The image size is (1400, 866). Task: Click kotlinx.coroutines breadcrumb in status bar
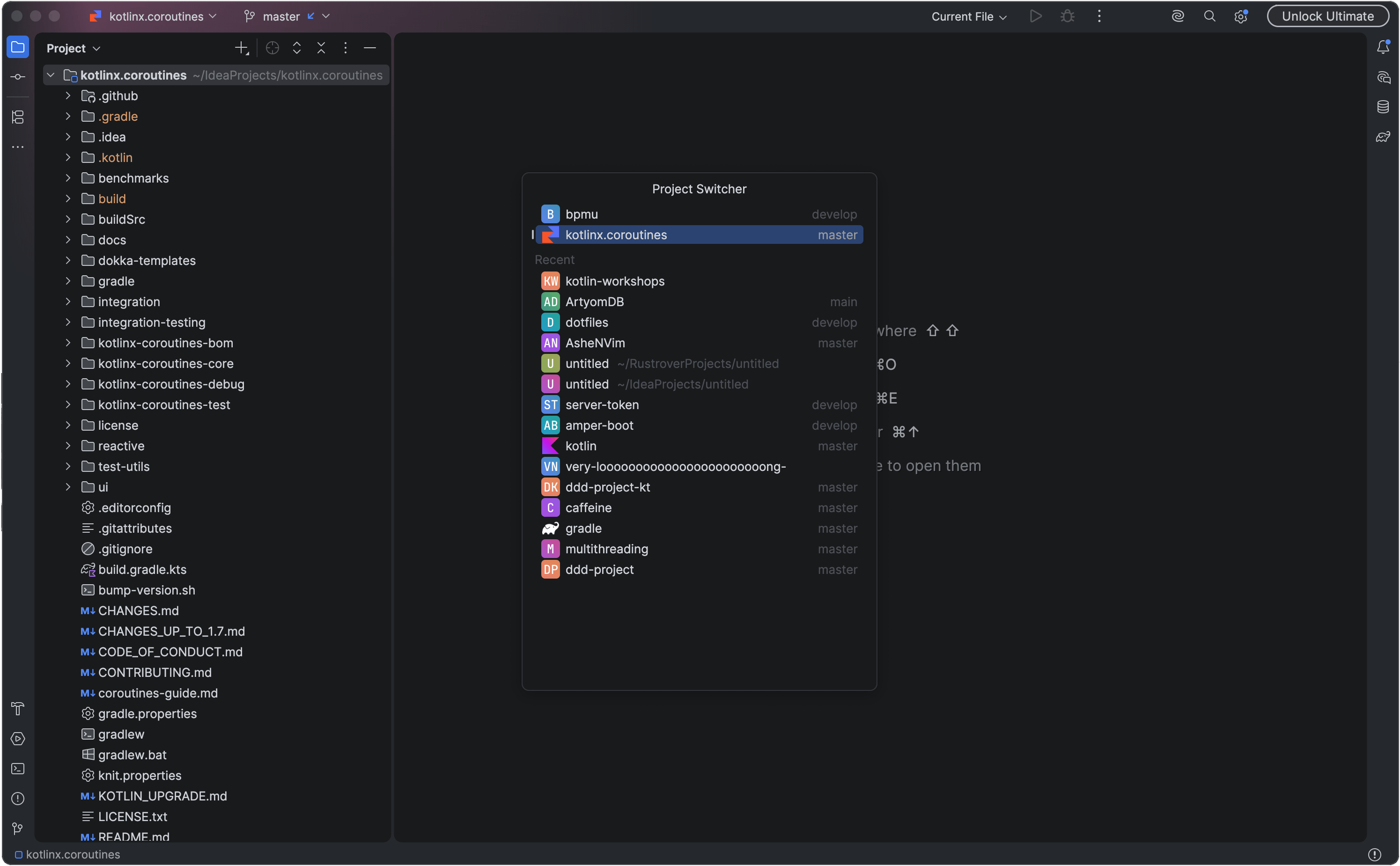(67, 855)
